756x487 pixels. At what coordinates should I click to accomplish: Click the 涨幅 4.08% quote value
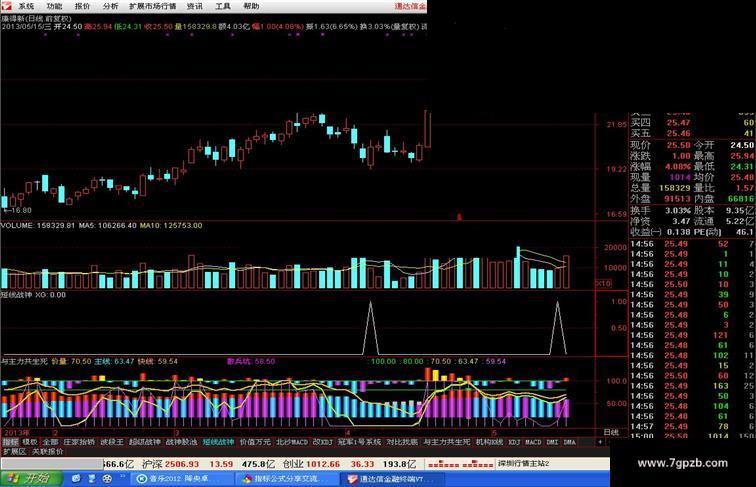(678, 166)
